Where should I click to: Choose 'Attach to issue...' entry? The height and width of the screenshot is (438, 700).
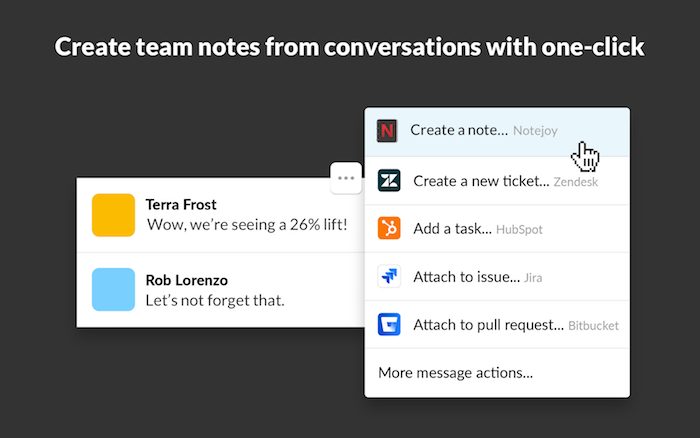[x=497, y=276]
